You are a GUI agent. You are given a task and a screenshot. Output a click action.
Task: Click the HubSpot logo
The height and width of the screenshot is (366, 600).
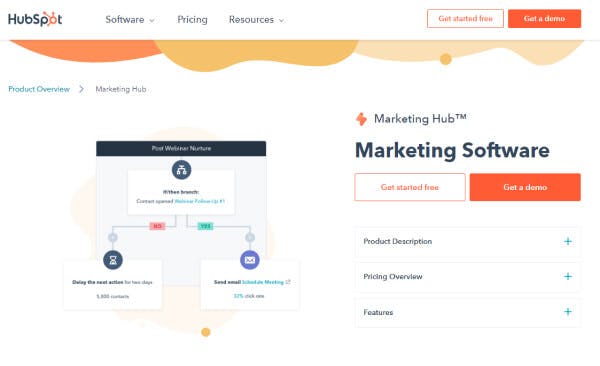pos(35,19)
